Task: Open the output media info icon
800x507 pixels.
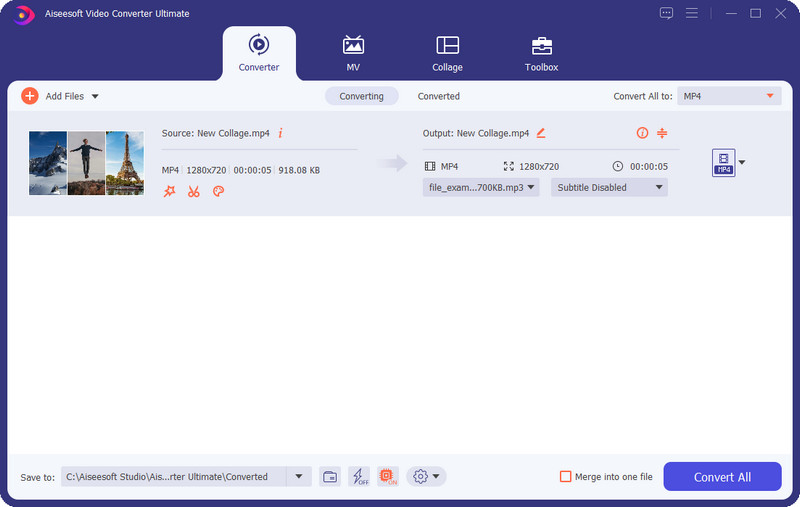Action: [642, 133]
